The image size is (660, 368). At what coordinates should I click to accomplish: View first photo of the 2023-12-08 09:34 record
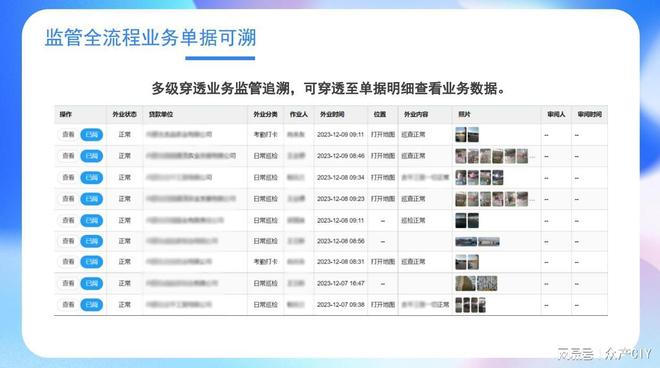pos(461,178)
